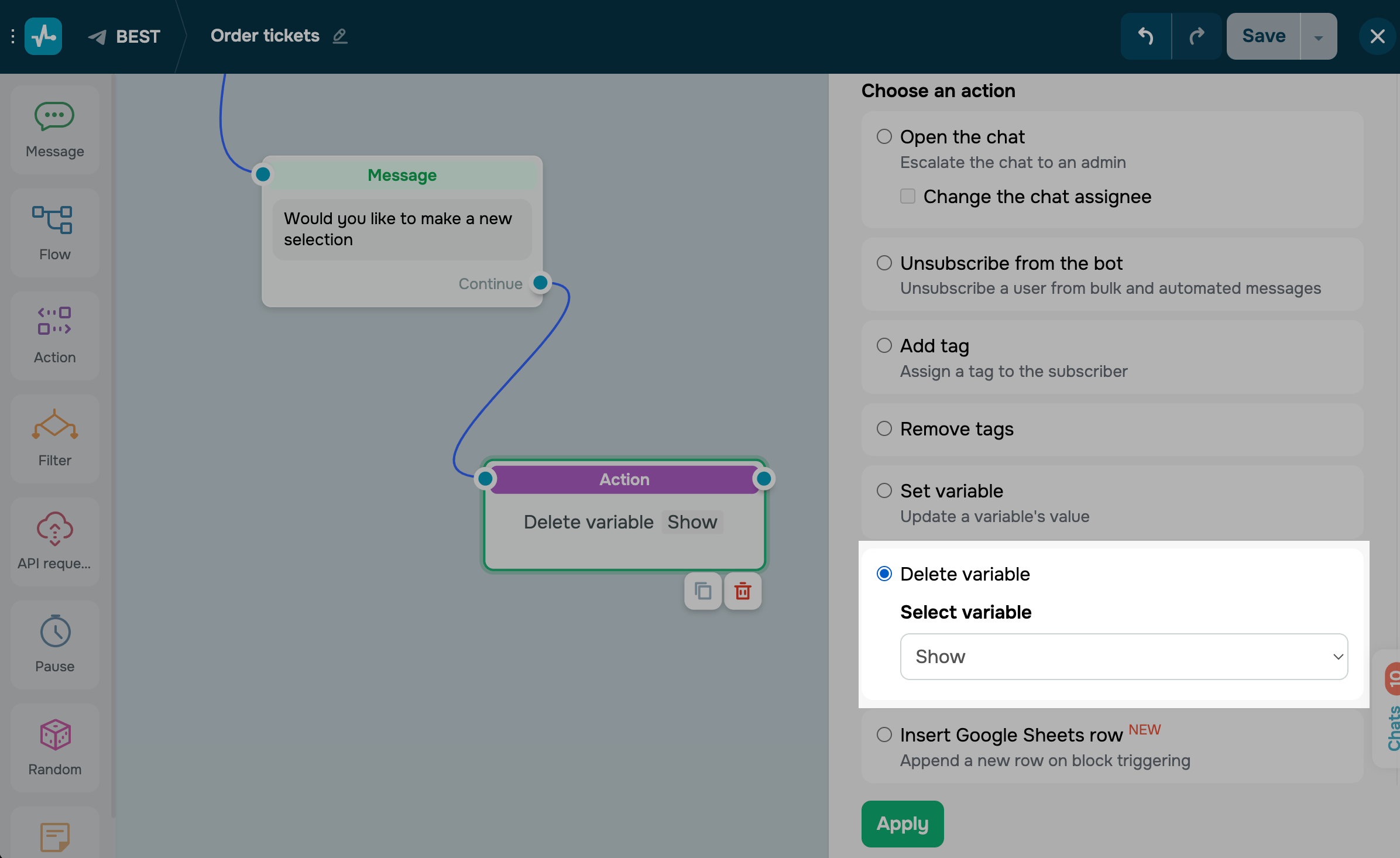Expand the Save button dropdown arrow
This screenshot has height=858, width=1400.
click(x=1319, y=36)
